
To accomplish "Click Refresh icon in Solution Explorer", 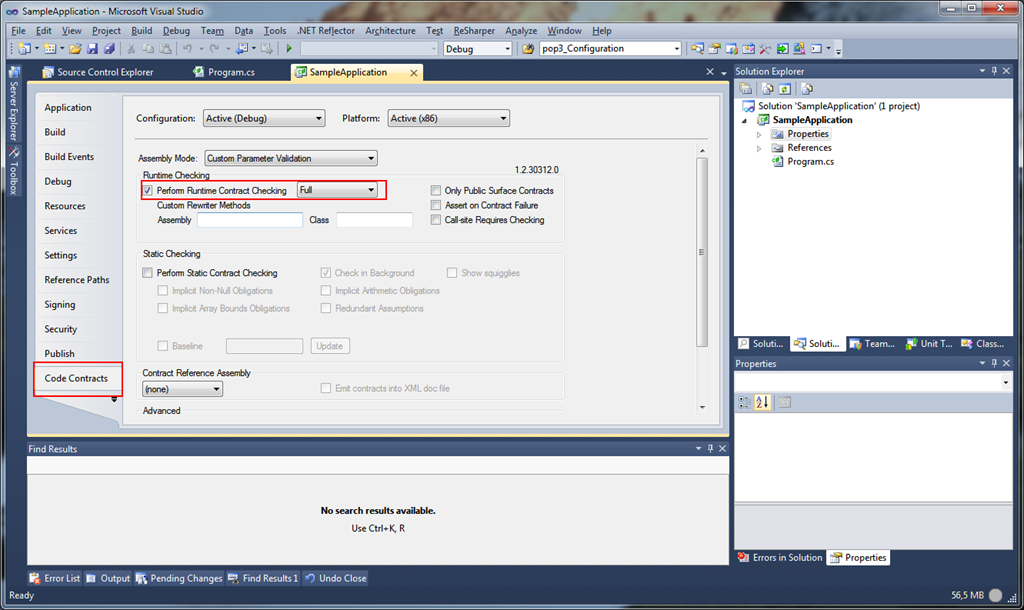I will click(x=785, y=89).
